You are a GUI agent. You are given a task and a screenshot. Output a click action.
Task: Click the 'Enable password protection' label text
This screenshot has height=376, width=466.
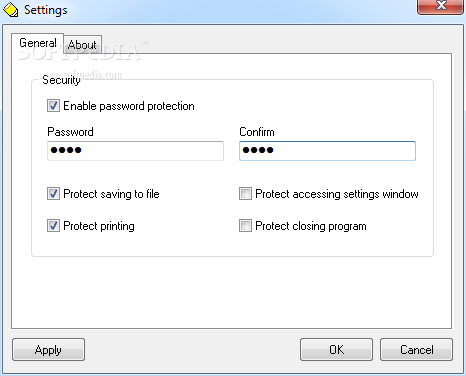coord(129,106)
